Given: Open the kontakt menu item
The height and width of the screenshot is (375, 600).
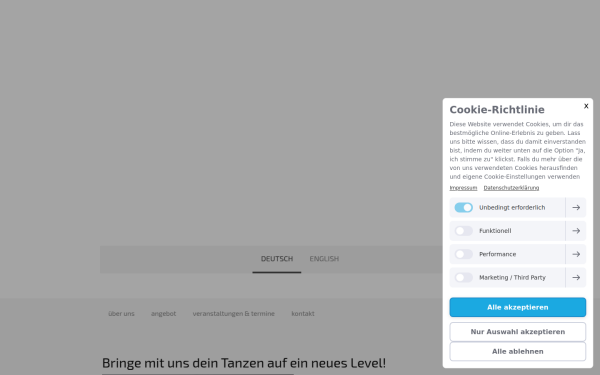Looking at the screenshot, I should pyautogui.click(x=303, y=313).
